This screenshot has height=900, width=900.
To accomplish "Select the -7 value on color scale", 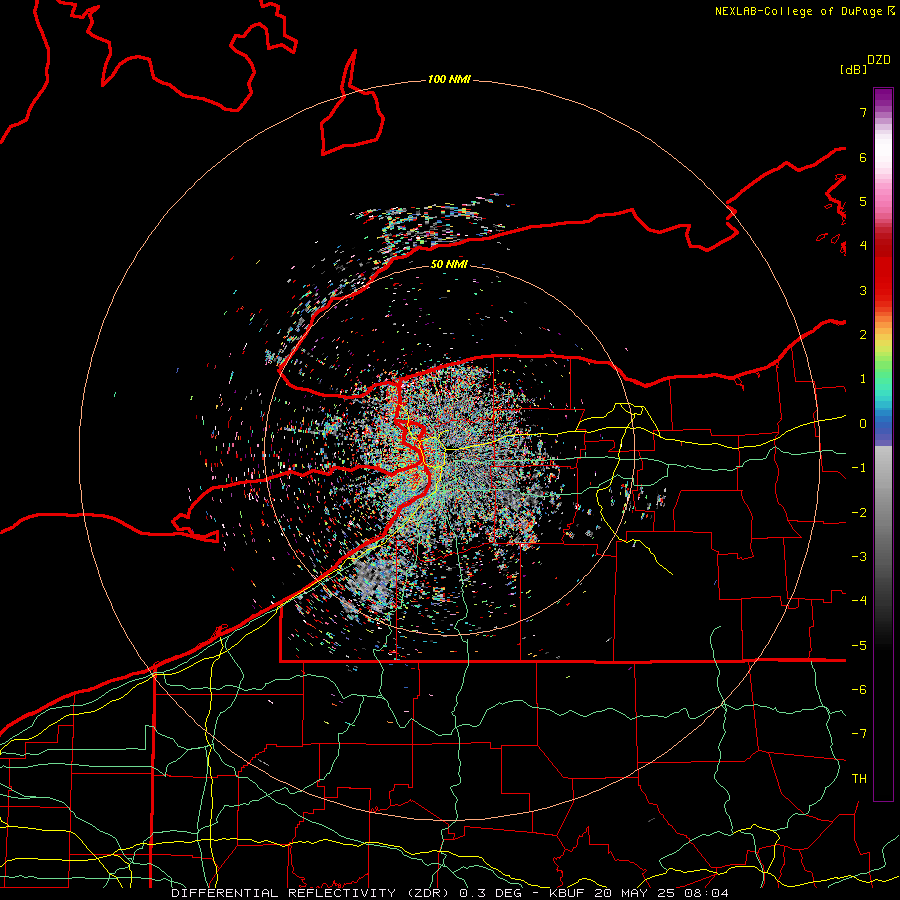I will [x=859, y=734].
